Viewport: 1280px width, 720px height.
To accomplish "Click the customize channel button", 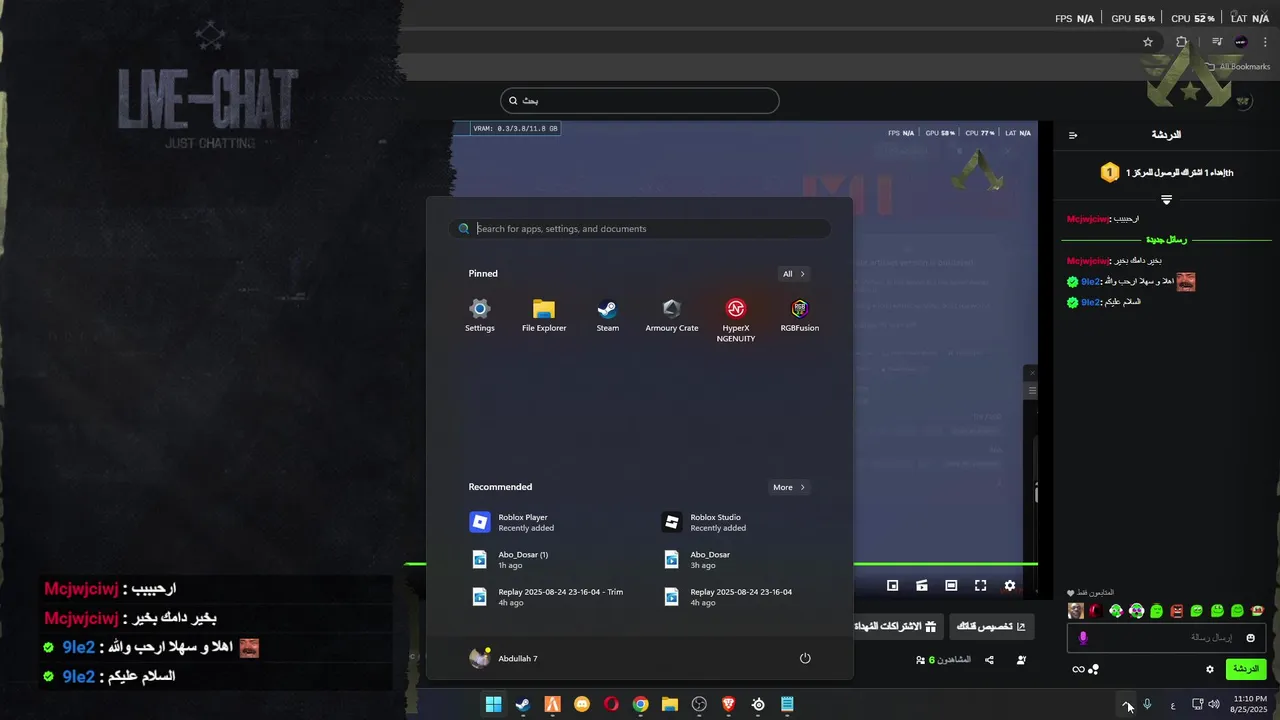I will point(991,627).
